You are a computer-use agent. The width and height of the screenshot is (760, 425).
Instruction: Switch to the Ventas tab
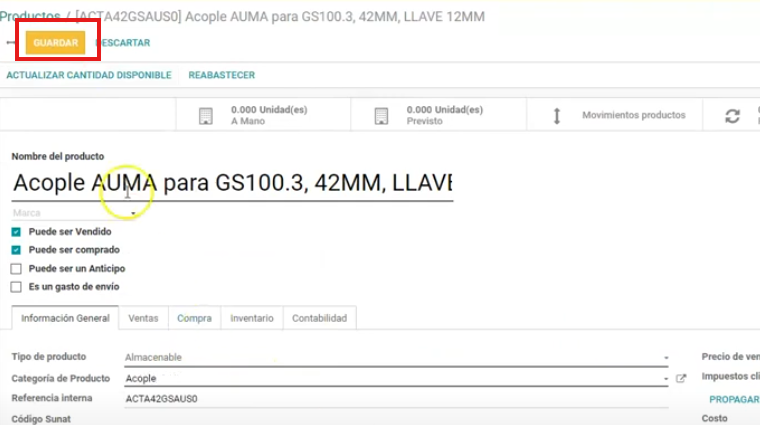[143, 318]
